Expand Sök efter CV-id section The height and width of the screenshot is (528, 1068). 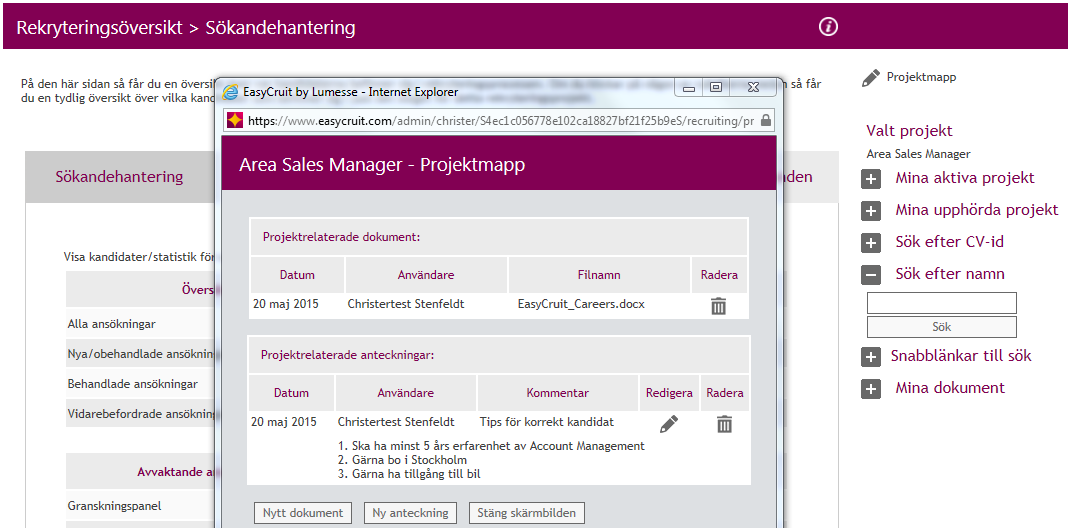[x=870, y=243]
